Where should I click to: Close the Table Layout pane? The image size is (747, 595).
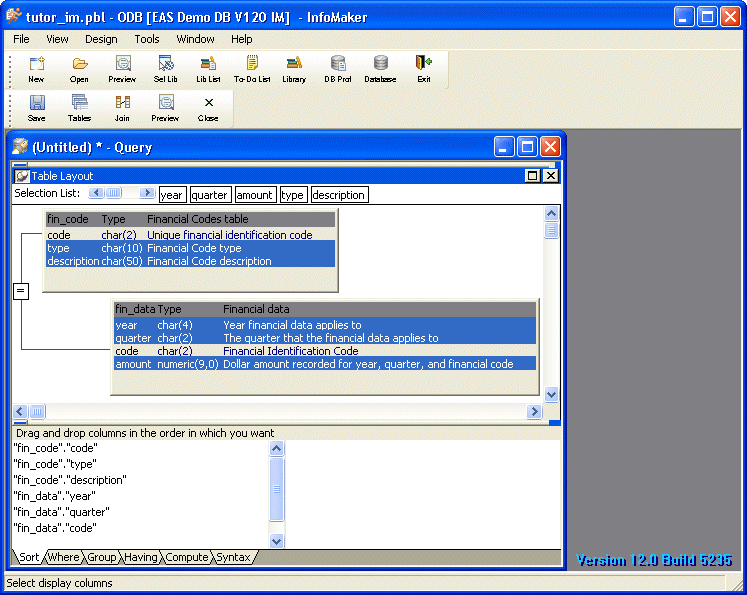tap(551, 176)
